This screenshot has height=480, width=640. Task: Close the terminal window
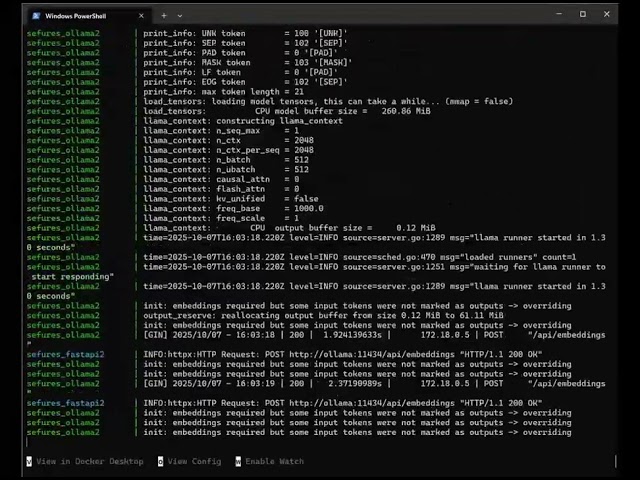coord(607,14)
